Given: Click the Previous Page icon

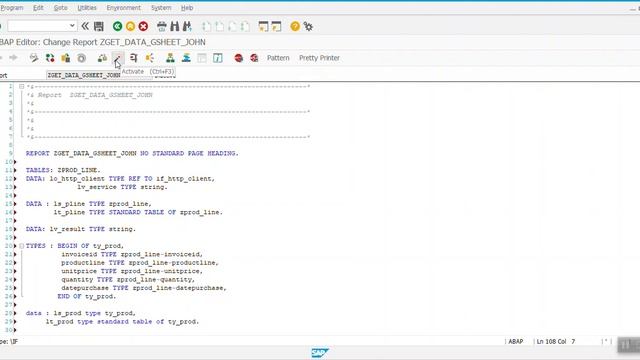Looking at the screenshot, I should tap(220, 27).
